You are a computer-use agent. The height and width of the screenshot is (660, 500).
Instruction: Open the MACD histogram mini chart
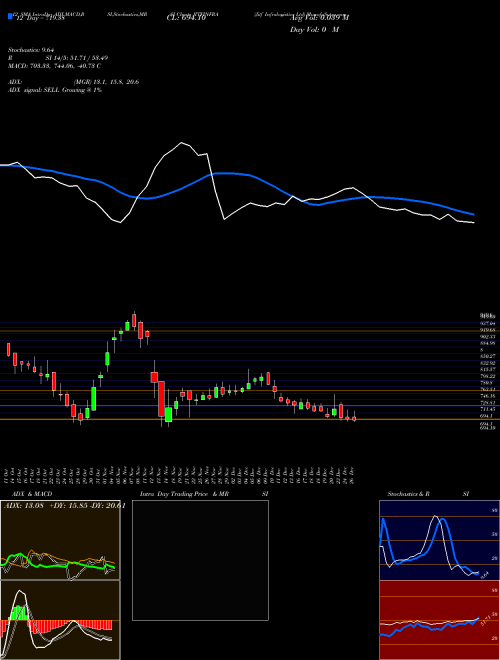[x=60, y=620]
